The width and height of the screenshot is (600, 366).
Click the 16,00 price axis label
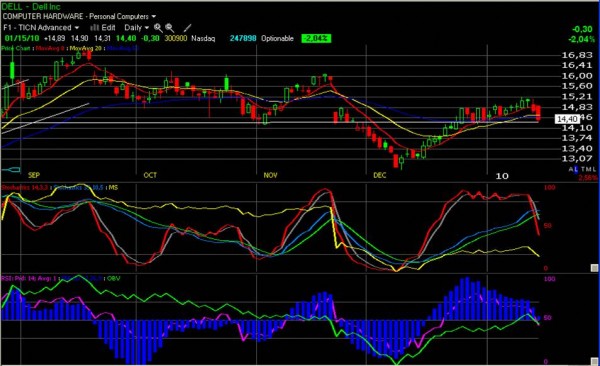click(577, 75)
